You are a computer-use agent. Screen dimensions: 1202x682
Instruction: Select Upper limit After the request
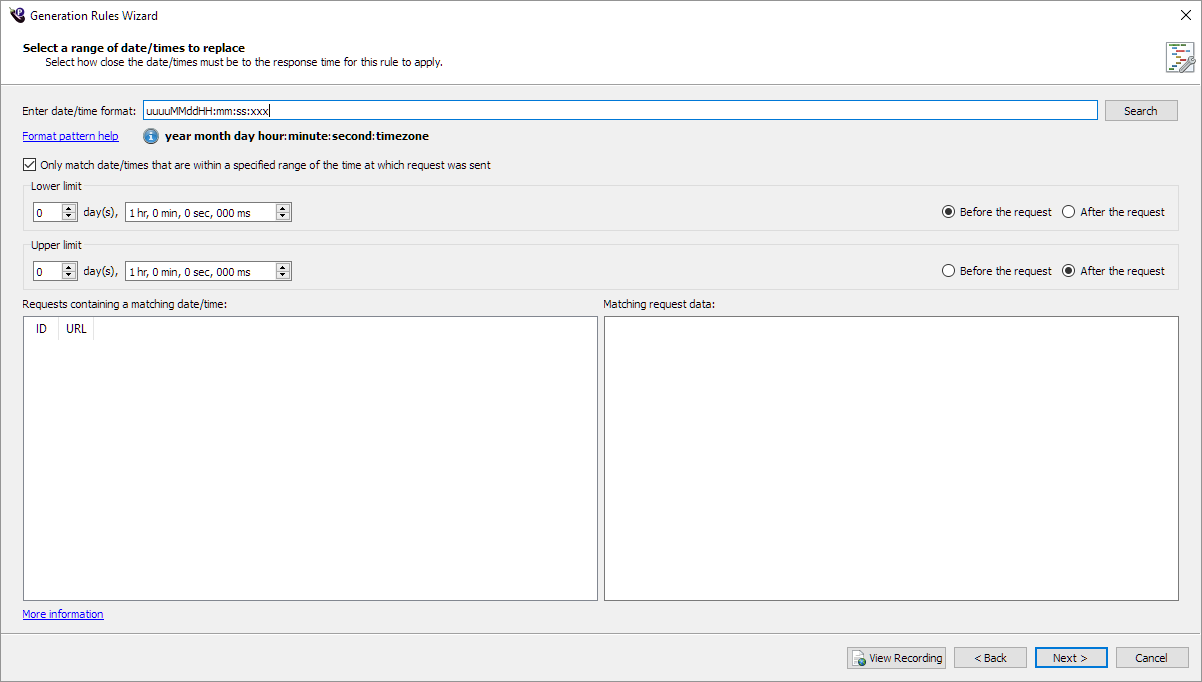coord(1069,271)
